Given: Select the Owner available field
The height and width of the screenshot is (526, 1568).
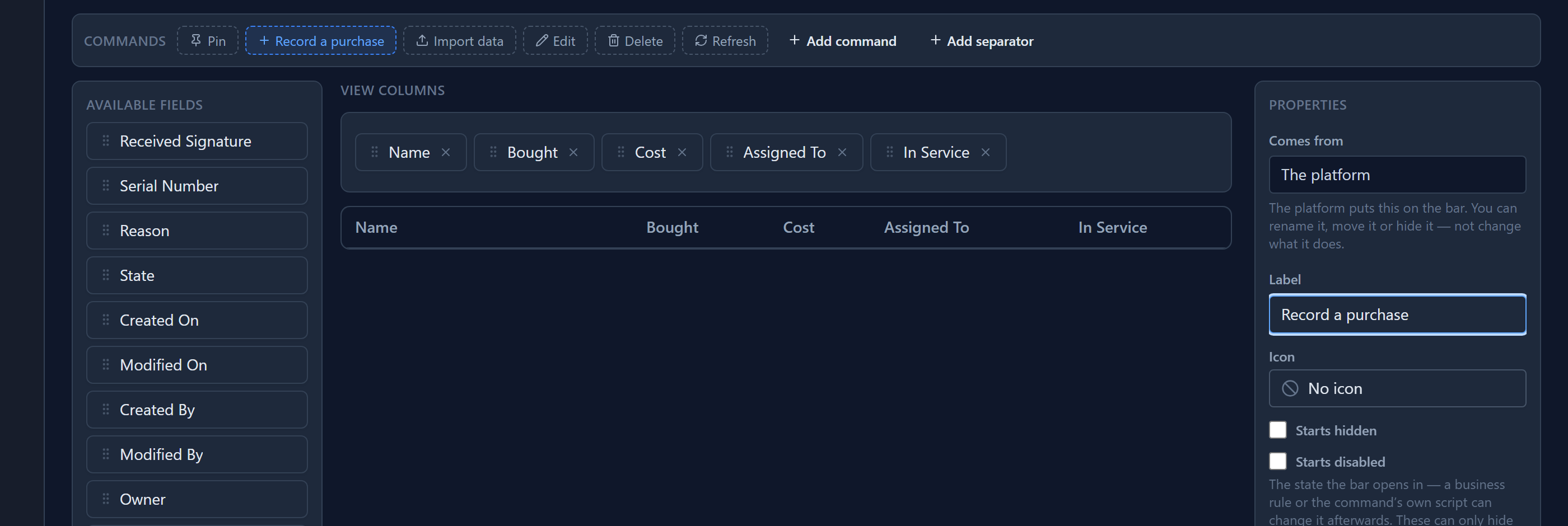Looking at the screenshot, I should 197,499.
